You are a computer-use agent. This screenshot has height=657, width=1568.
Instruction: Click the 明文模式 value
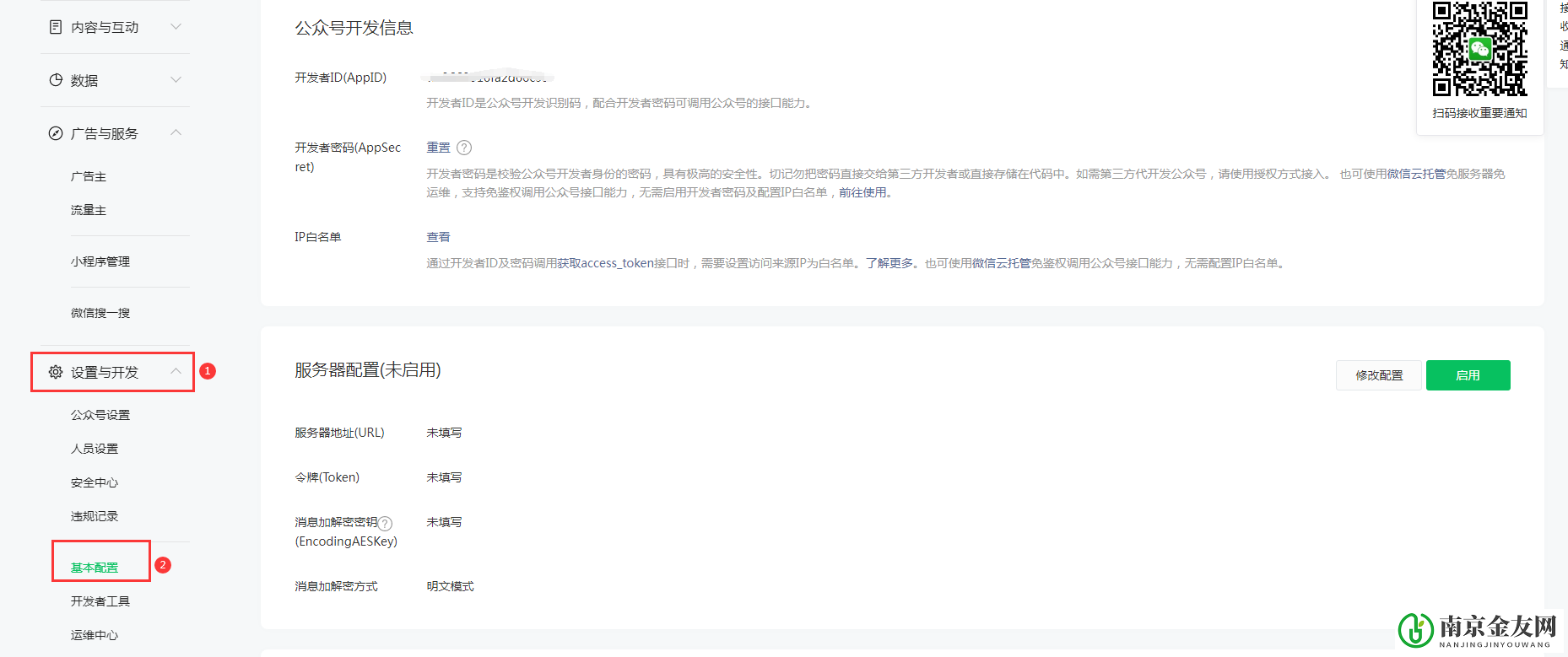tap(450, 586)
